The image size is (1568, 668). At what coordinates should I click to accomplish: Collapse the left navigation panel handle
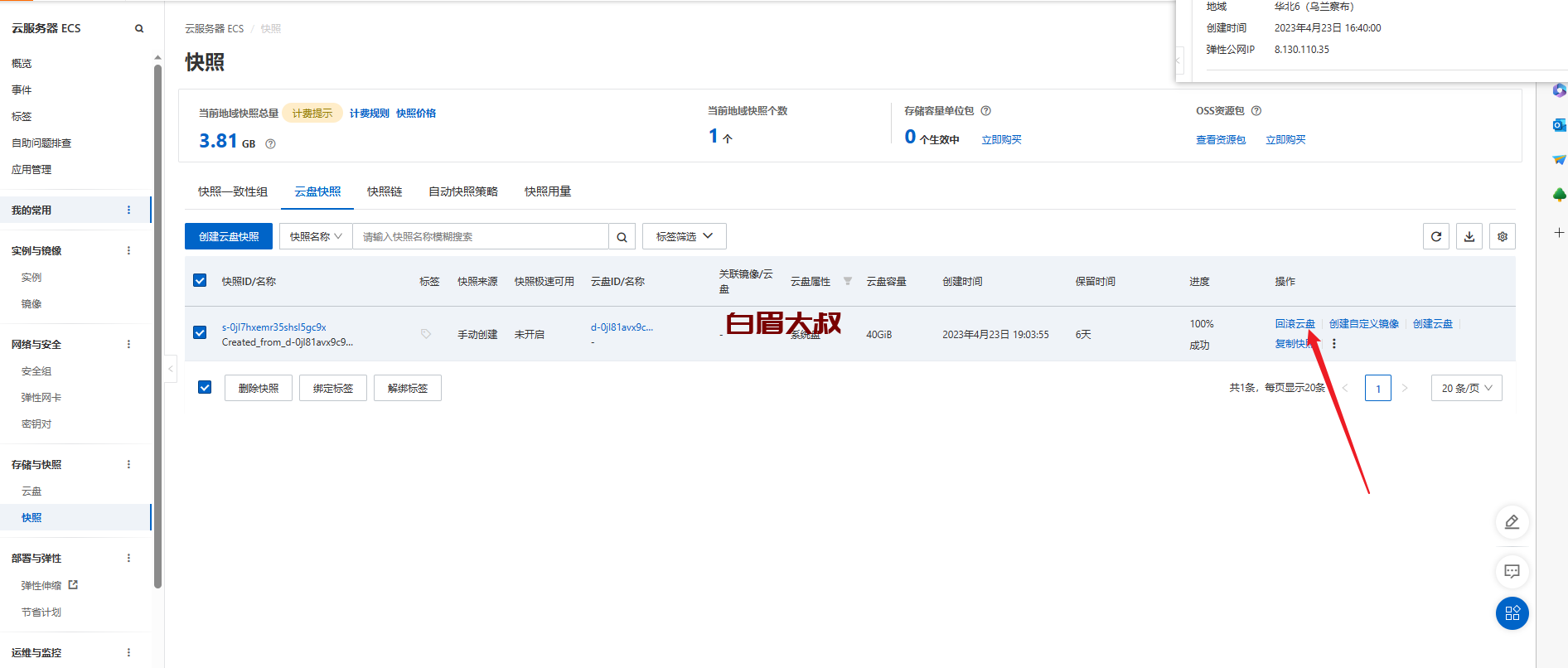point(171,369)
